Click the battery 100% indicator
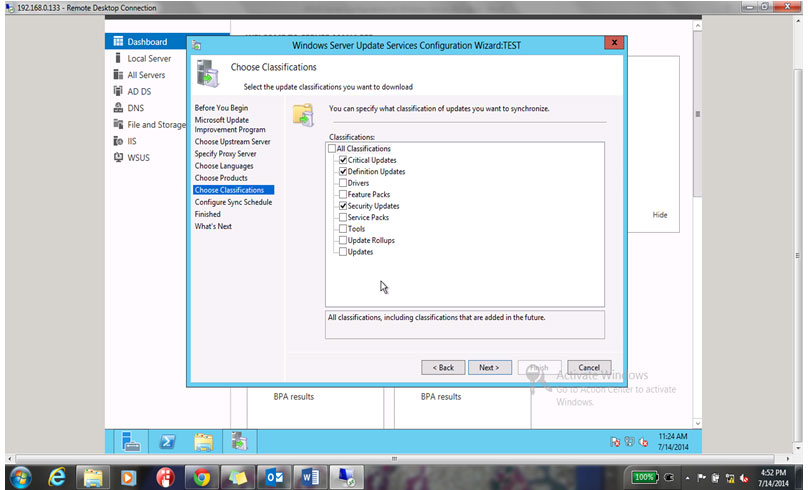Viewport: 808px width, 490px height. [645, 478]
